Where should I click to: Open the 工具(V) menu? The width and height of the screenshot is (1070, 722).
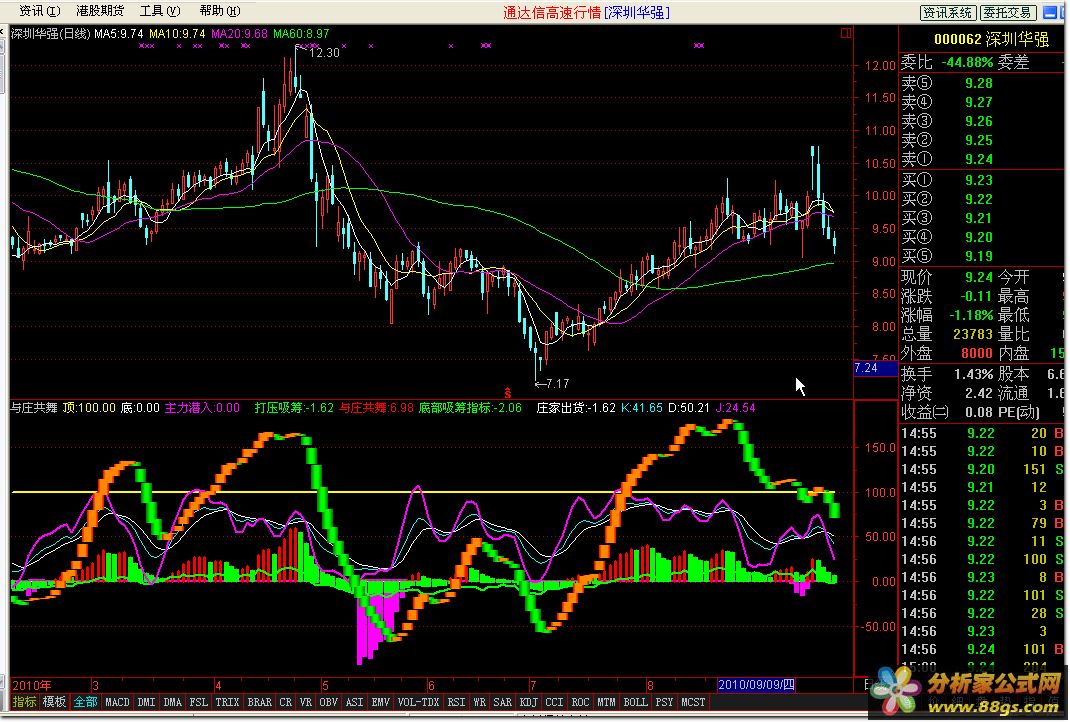coord(160,11)
